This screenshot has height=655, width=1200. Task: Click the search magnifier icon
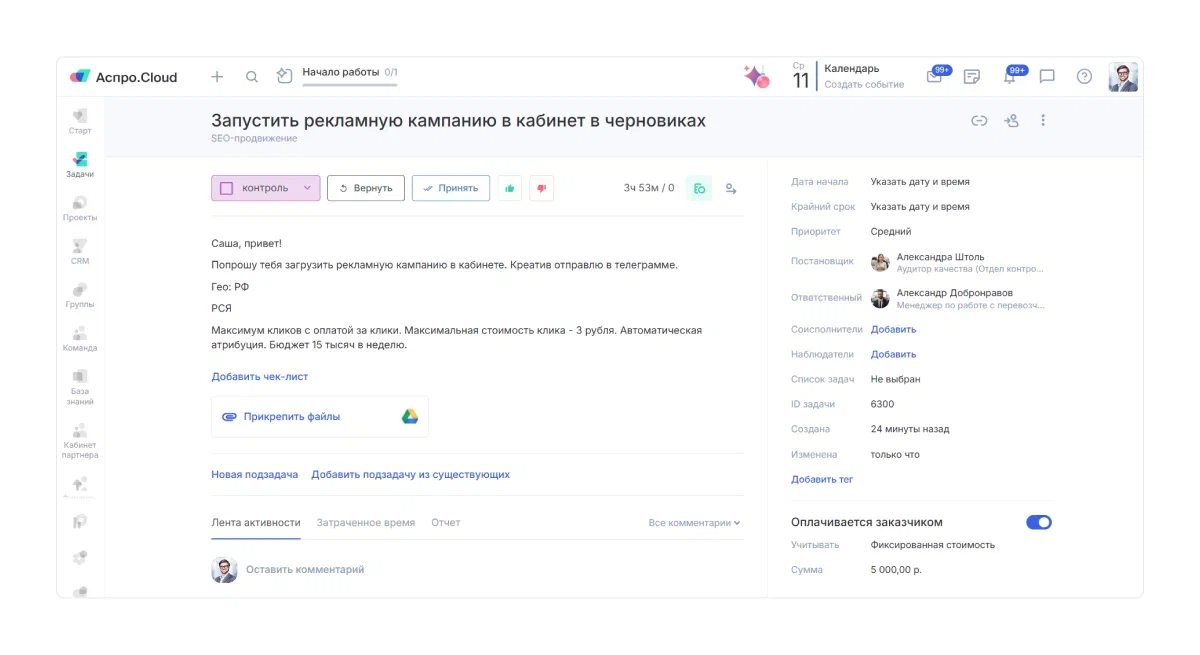click(252, 77)
